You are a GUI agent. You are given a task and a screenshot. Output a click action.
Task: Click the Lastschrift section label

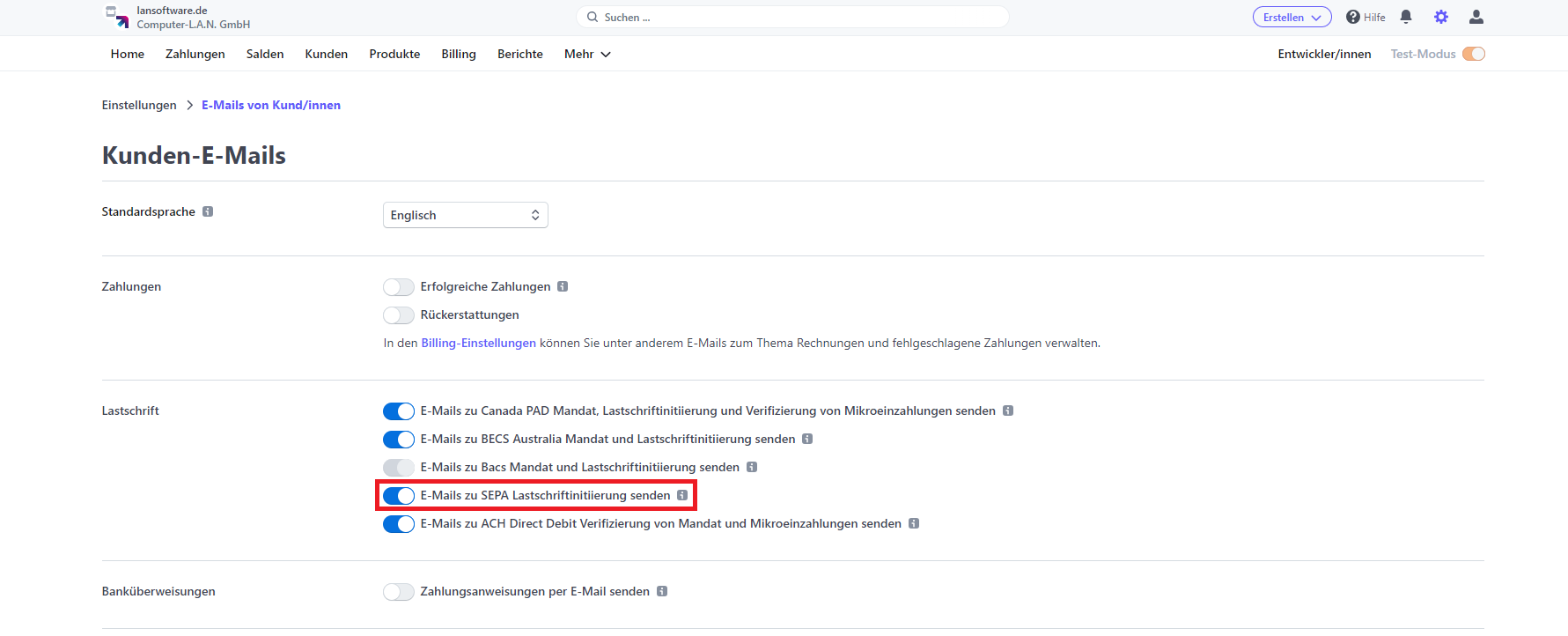130,410
